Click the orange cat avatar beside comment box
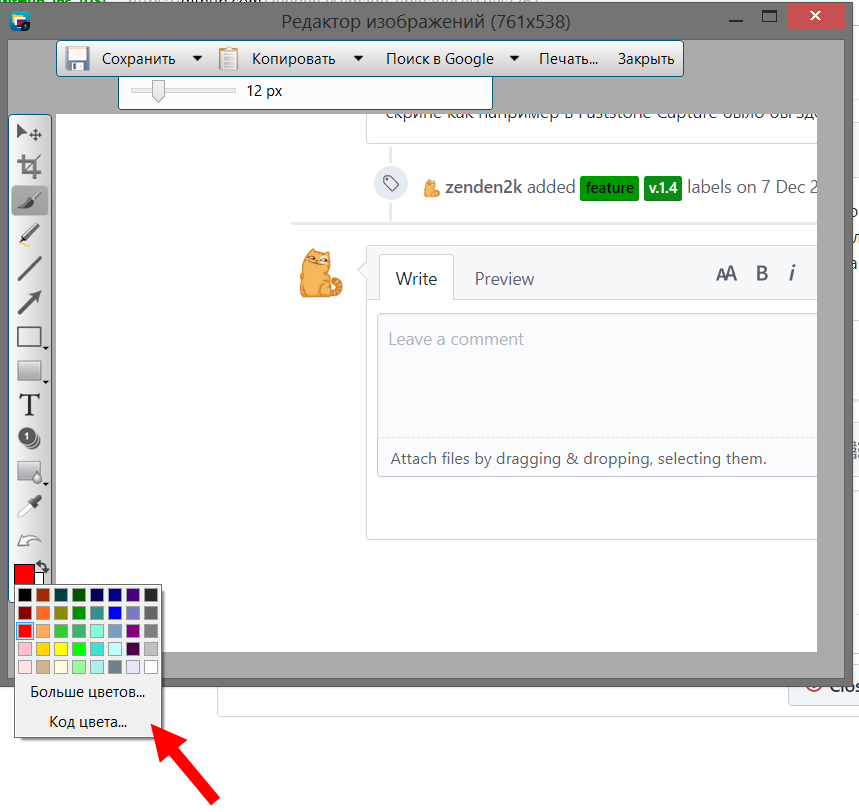859x812 pixels. point(320,273)
